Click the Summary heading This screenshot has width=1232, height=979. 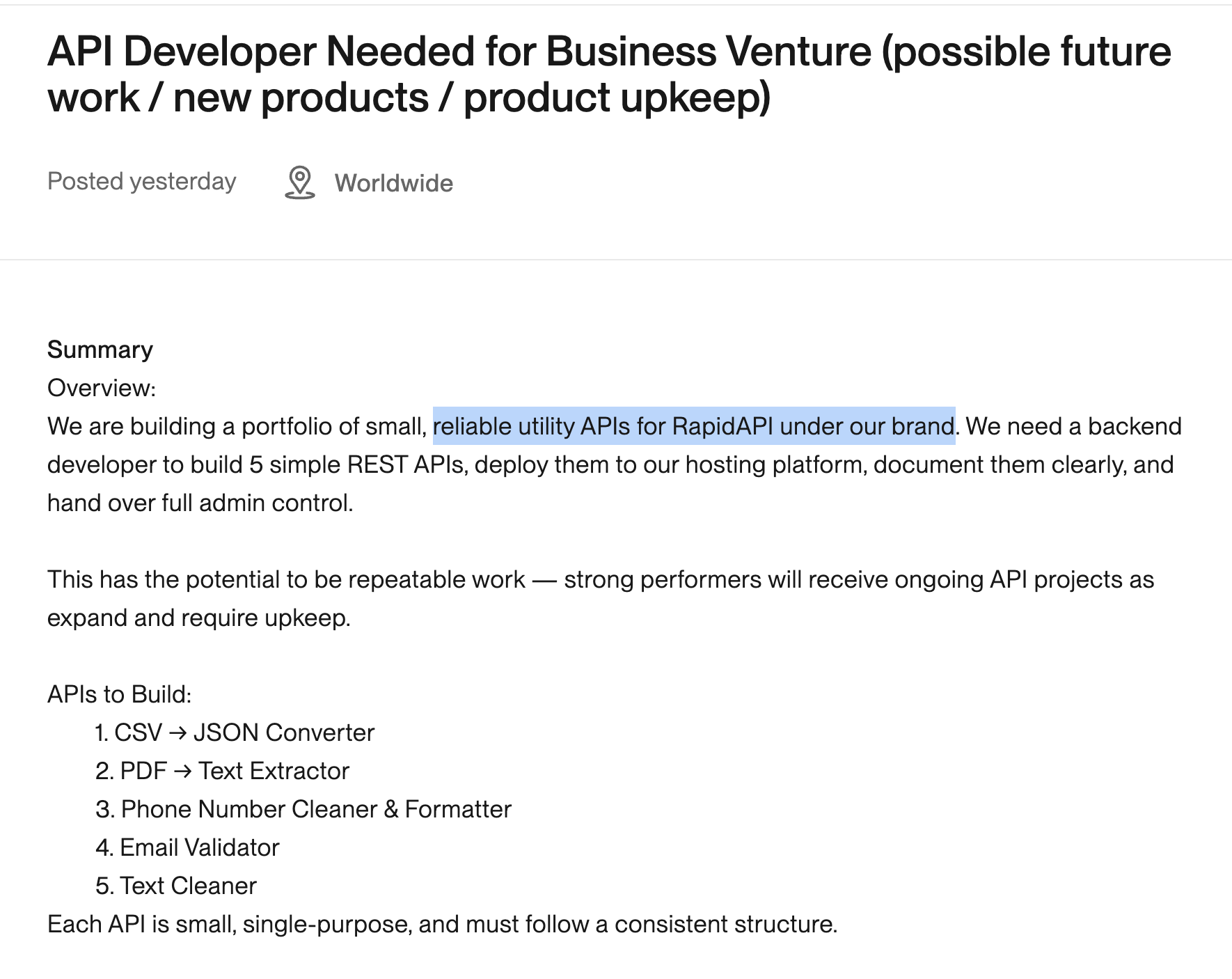click(x=100, y=350)
